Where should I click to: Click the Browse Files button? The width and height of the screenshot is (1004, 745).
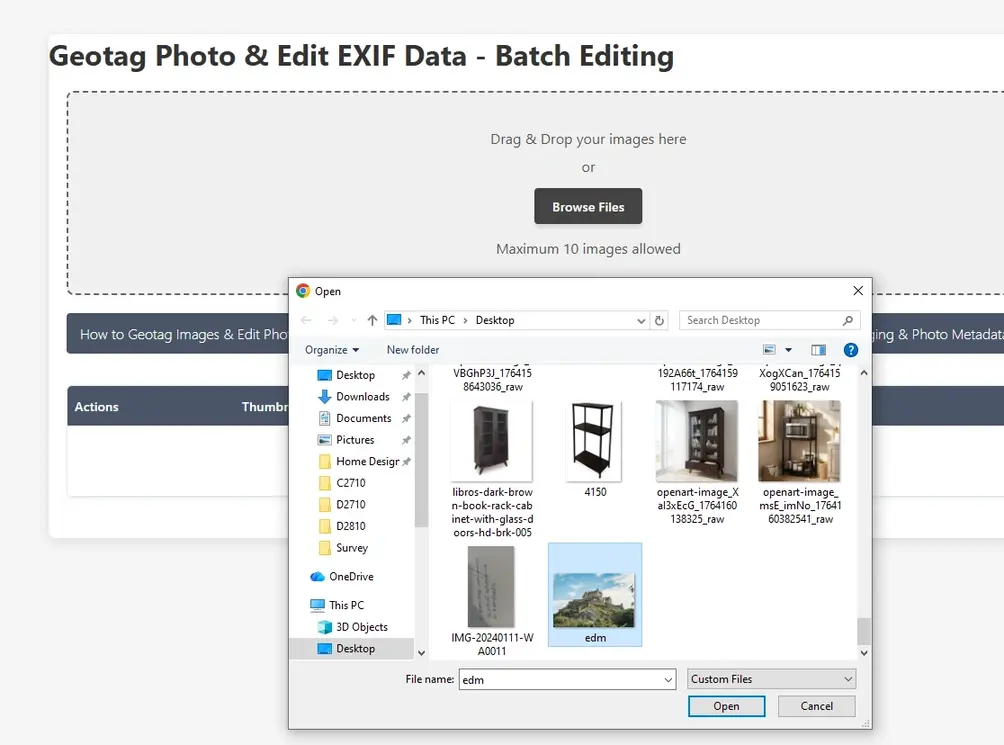pyautogui.click(x=588, y=206)
